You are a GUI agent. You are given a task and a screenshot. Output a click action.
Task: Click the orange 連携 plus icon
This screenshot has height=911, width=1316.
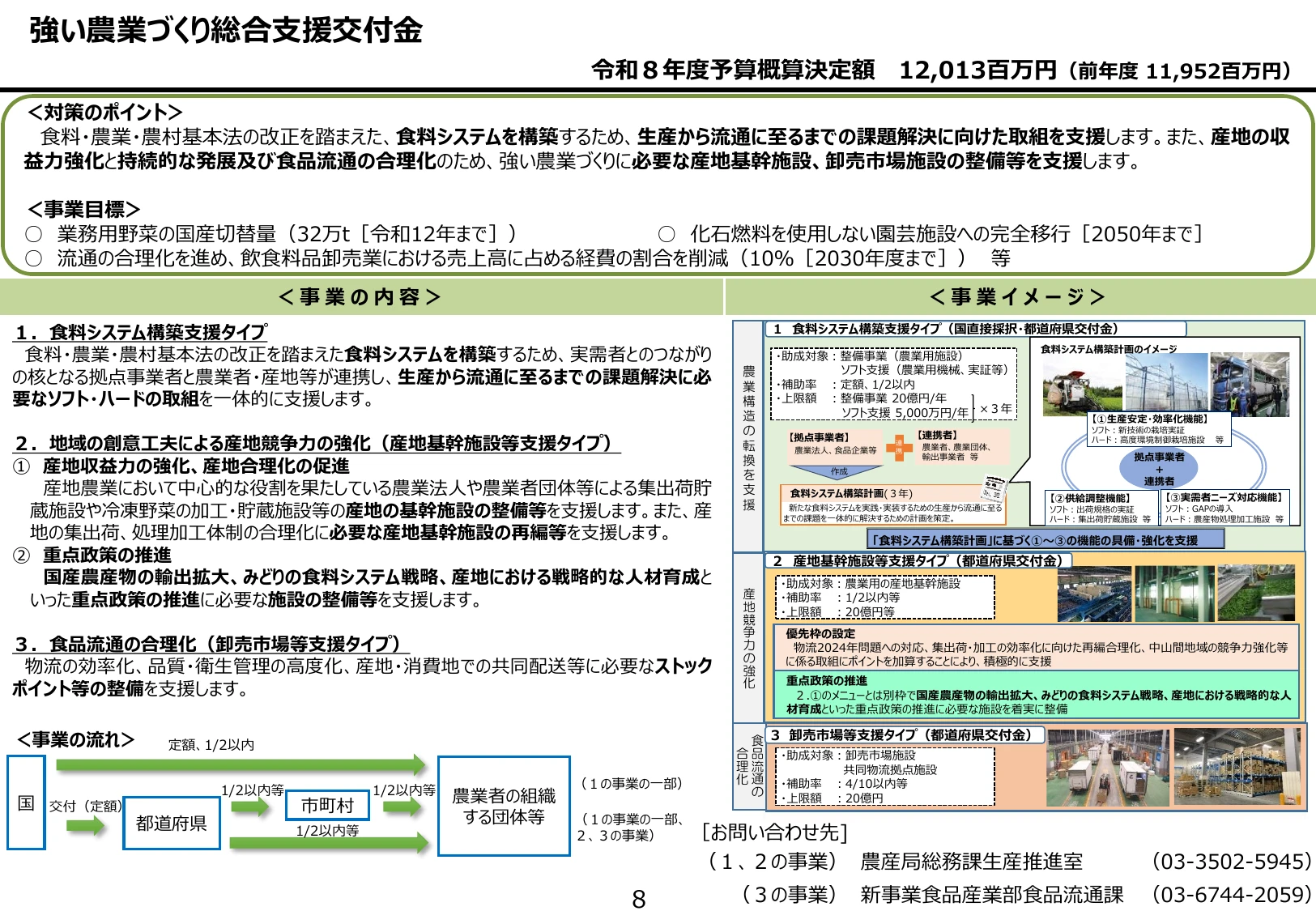(898, 448)
